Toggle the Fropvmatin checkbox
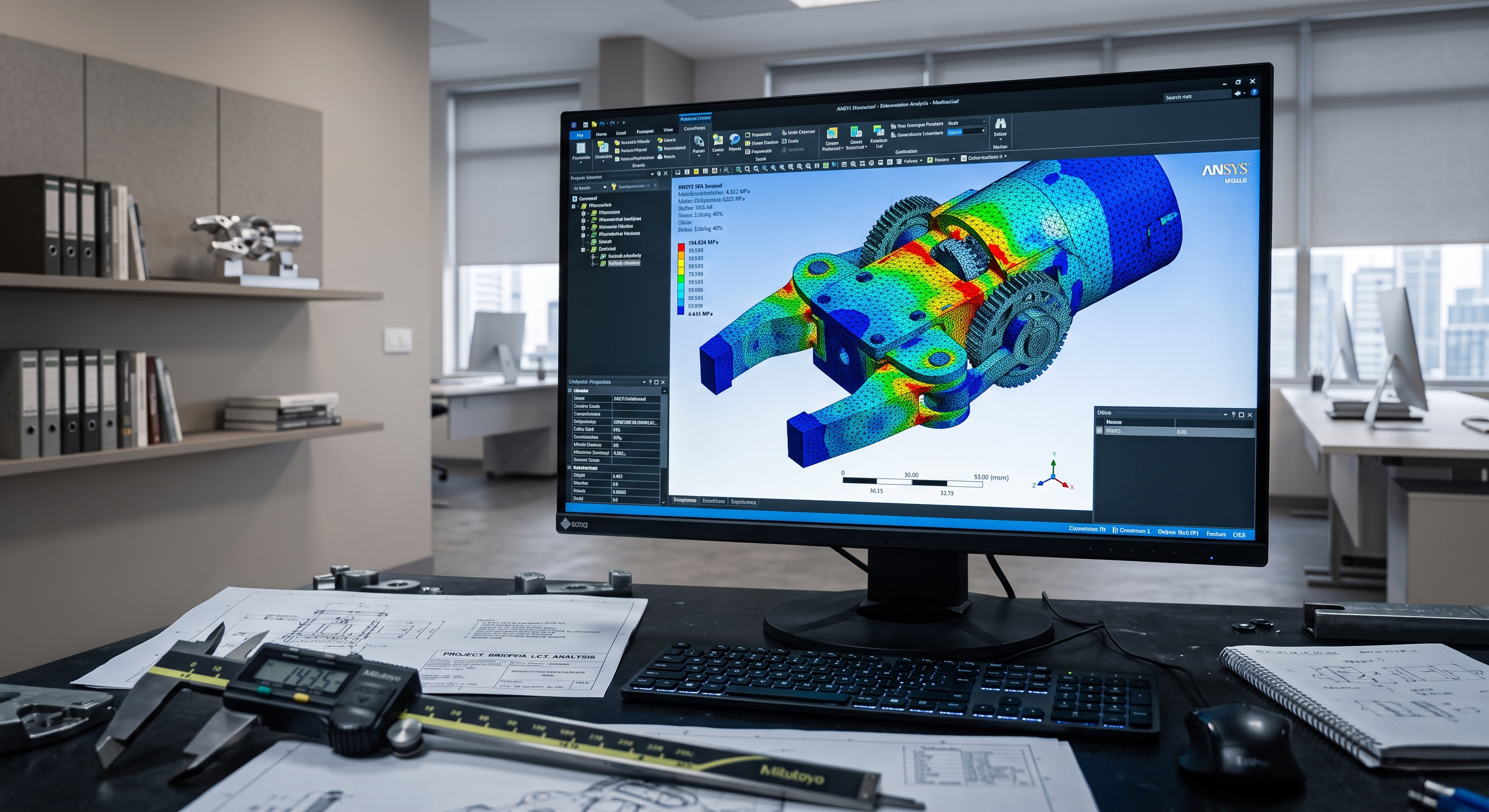The image size is (1489, 812). coord(748,152)
